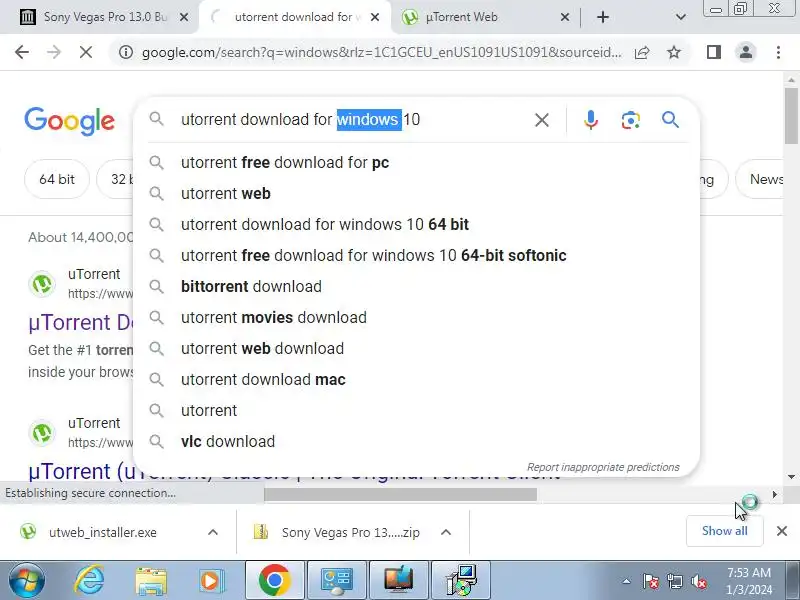
Task: Open Google Lens image search
Action: click(x=631, y=120)
